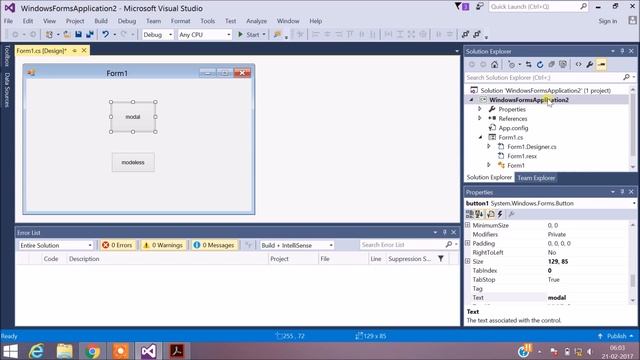
Task: Open the Debug configuration dropdown
Action: (170, 35)
